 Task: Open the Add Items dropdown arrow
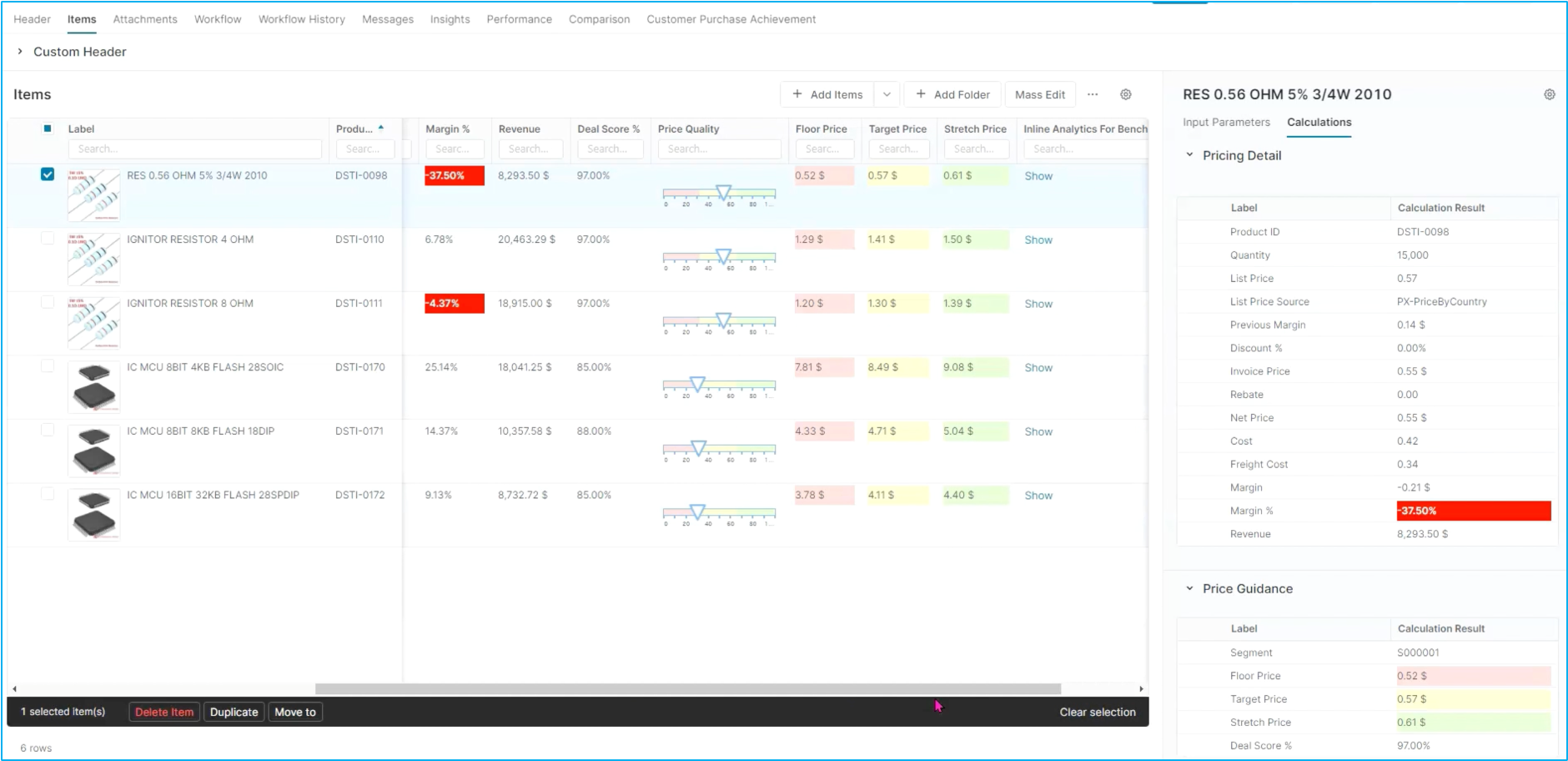[887, 94]
